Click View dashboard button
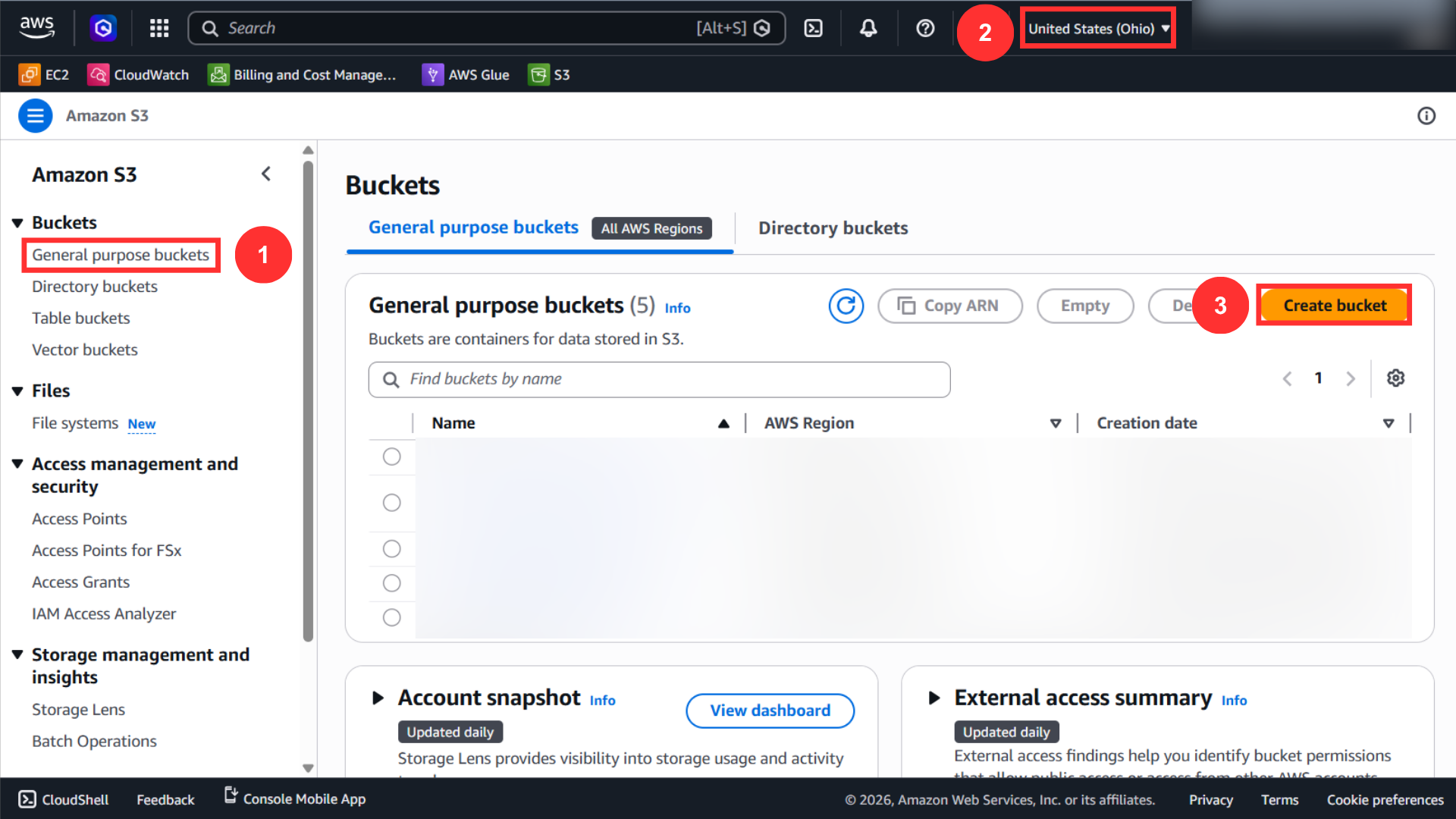 click(770, 711)
